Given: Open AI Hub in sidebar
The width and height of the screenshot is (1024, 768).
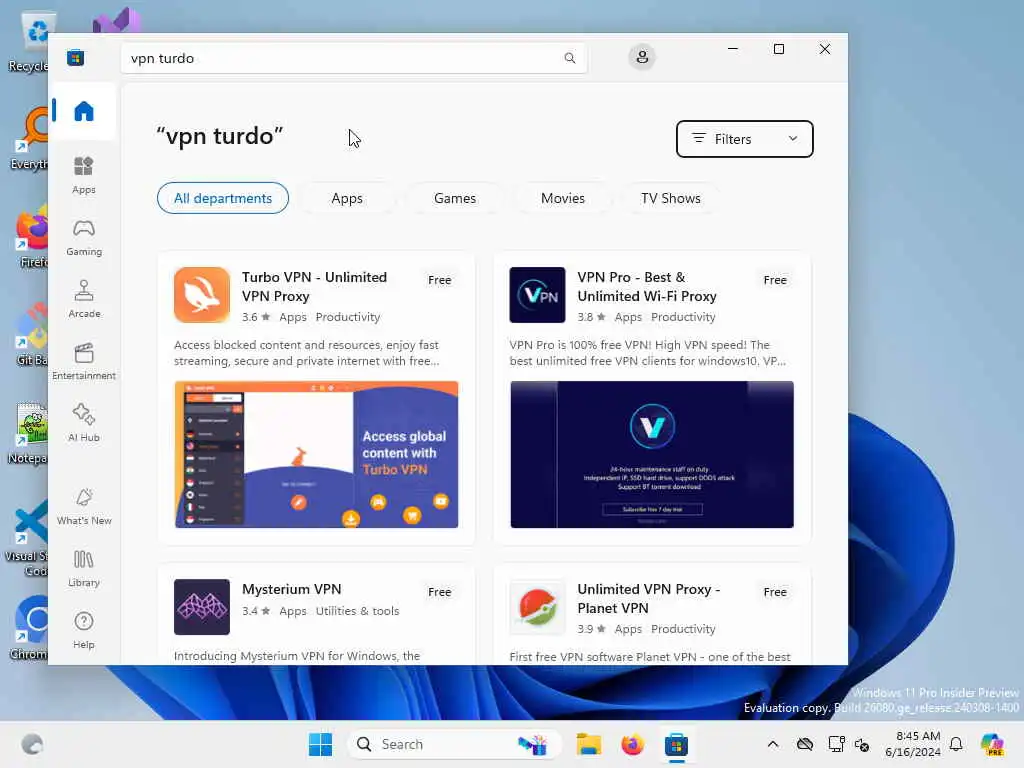Looking at the screenshot, I should [x=84, y=423].
